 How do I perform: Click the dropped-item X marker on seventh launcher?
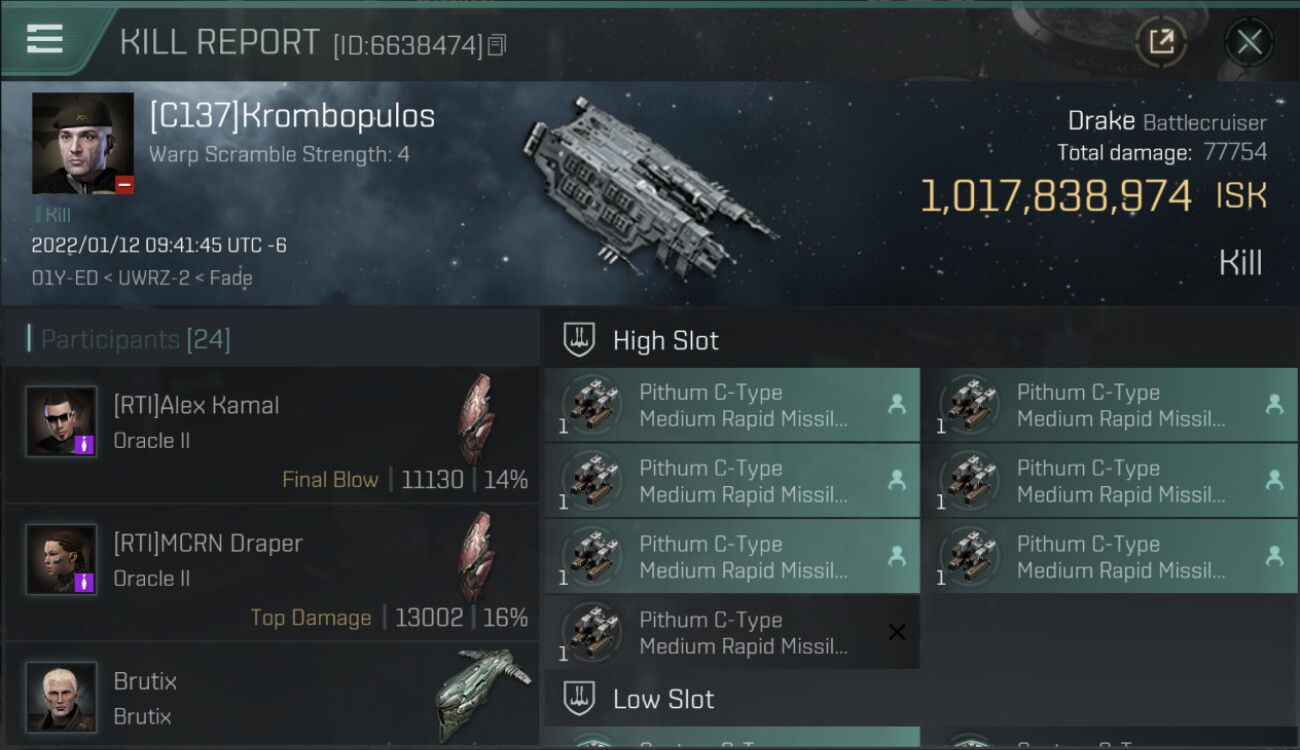pyautogui.click(x=897, y=632)
